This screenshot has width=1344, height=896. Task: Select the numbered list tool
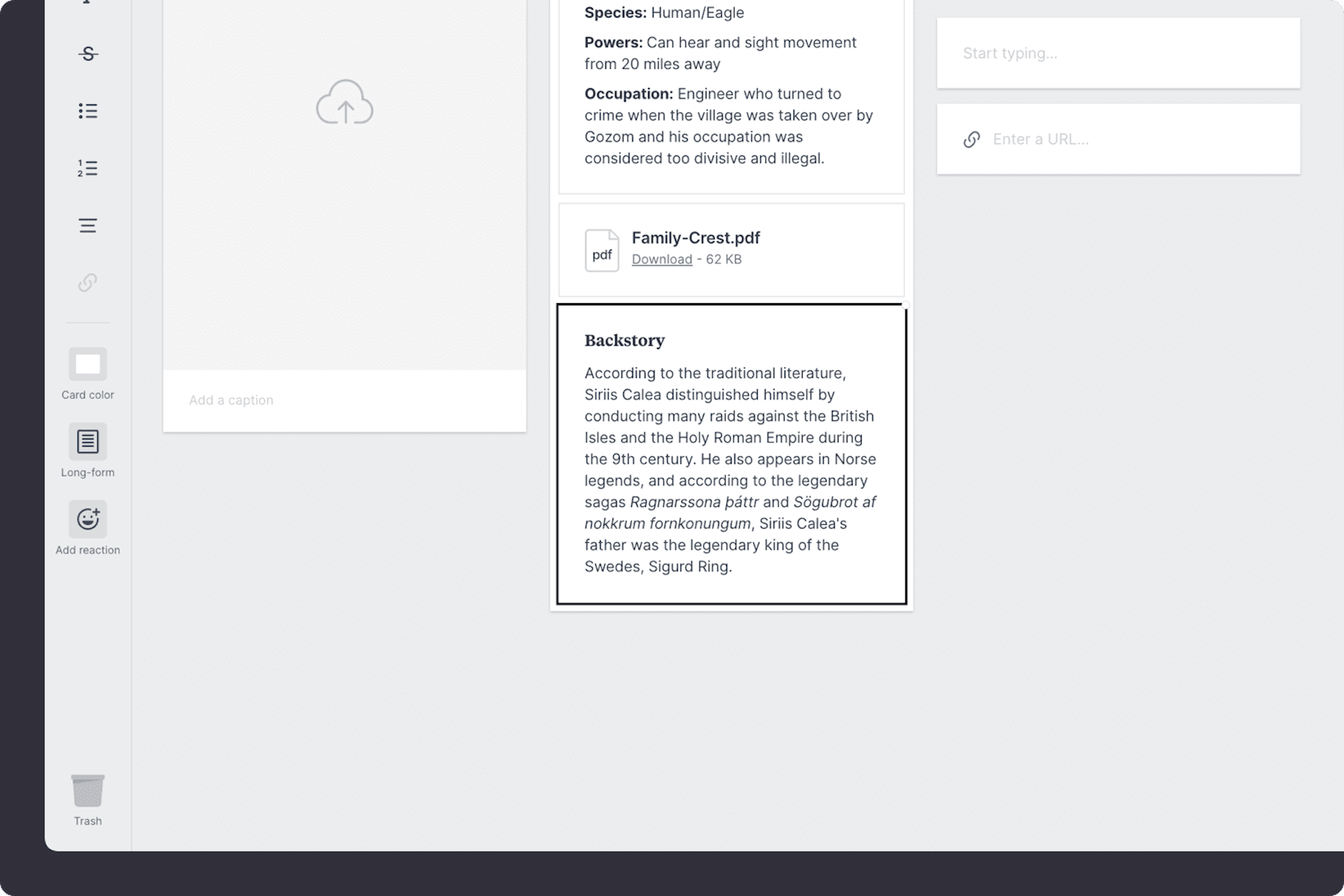point(87,168)
